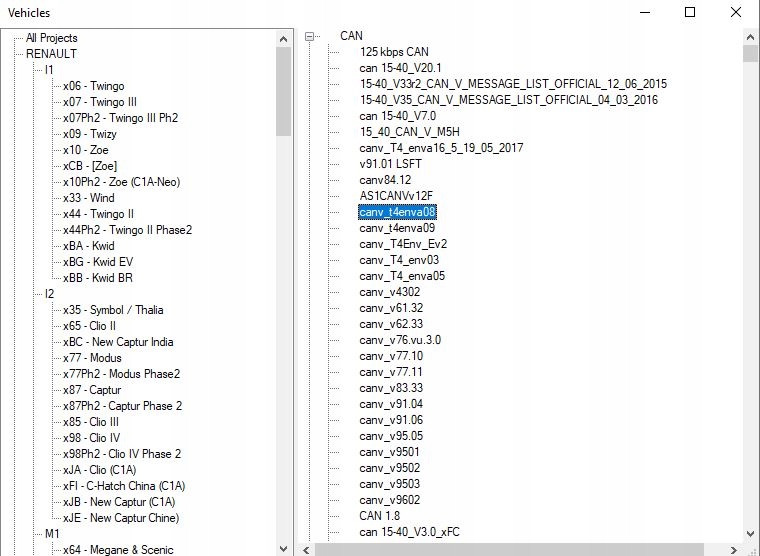Screen dimensions: 760x556
Task: Select x98Ph2 - Clio IV Phase 2
Action: coord(122,454)
